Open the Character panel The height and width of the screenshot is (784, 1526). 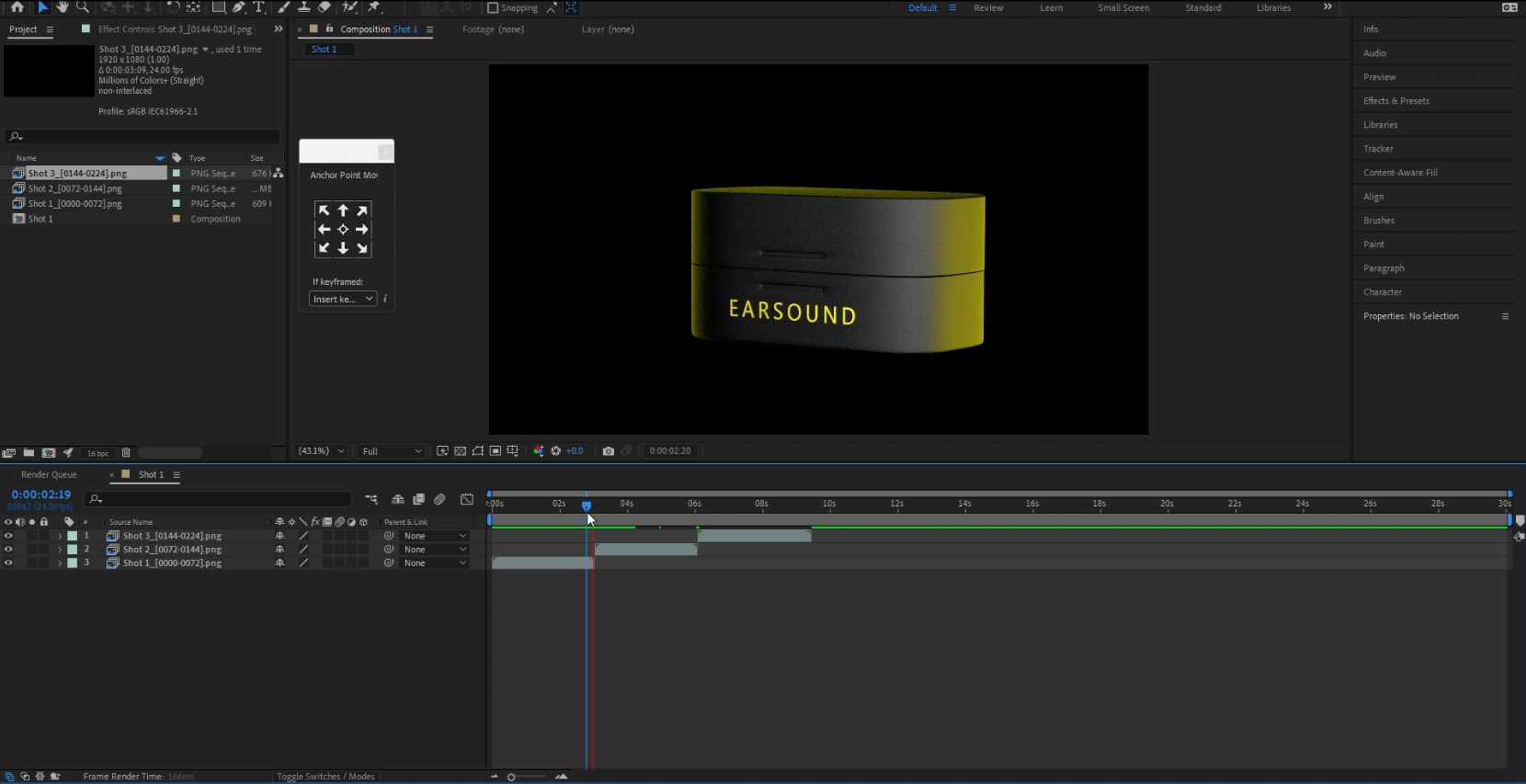tap(1383, 292)
